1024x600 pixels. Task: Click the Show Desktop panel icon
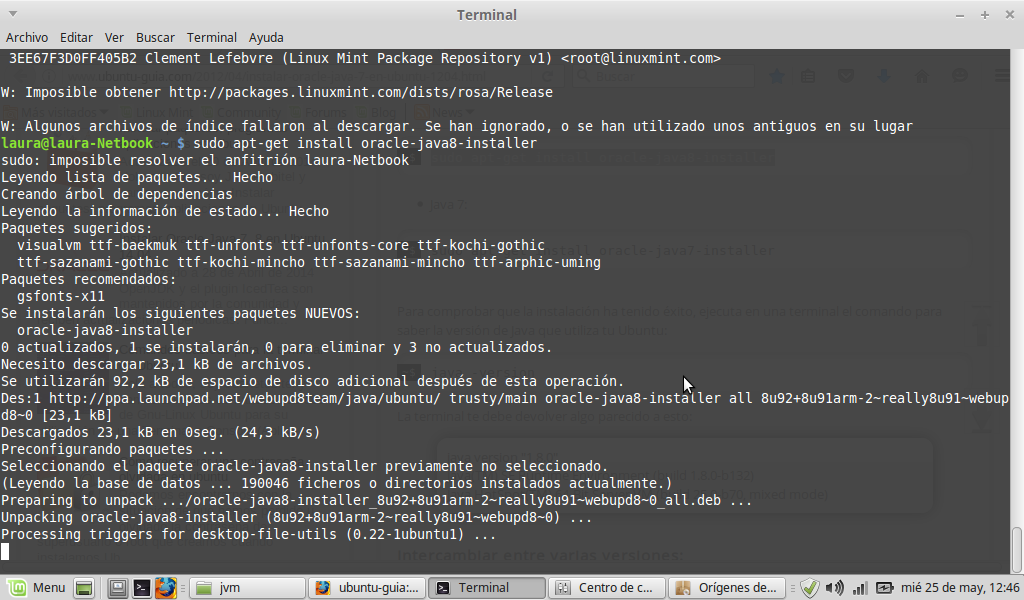click(x=85, y=588)
